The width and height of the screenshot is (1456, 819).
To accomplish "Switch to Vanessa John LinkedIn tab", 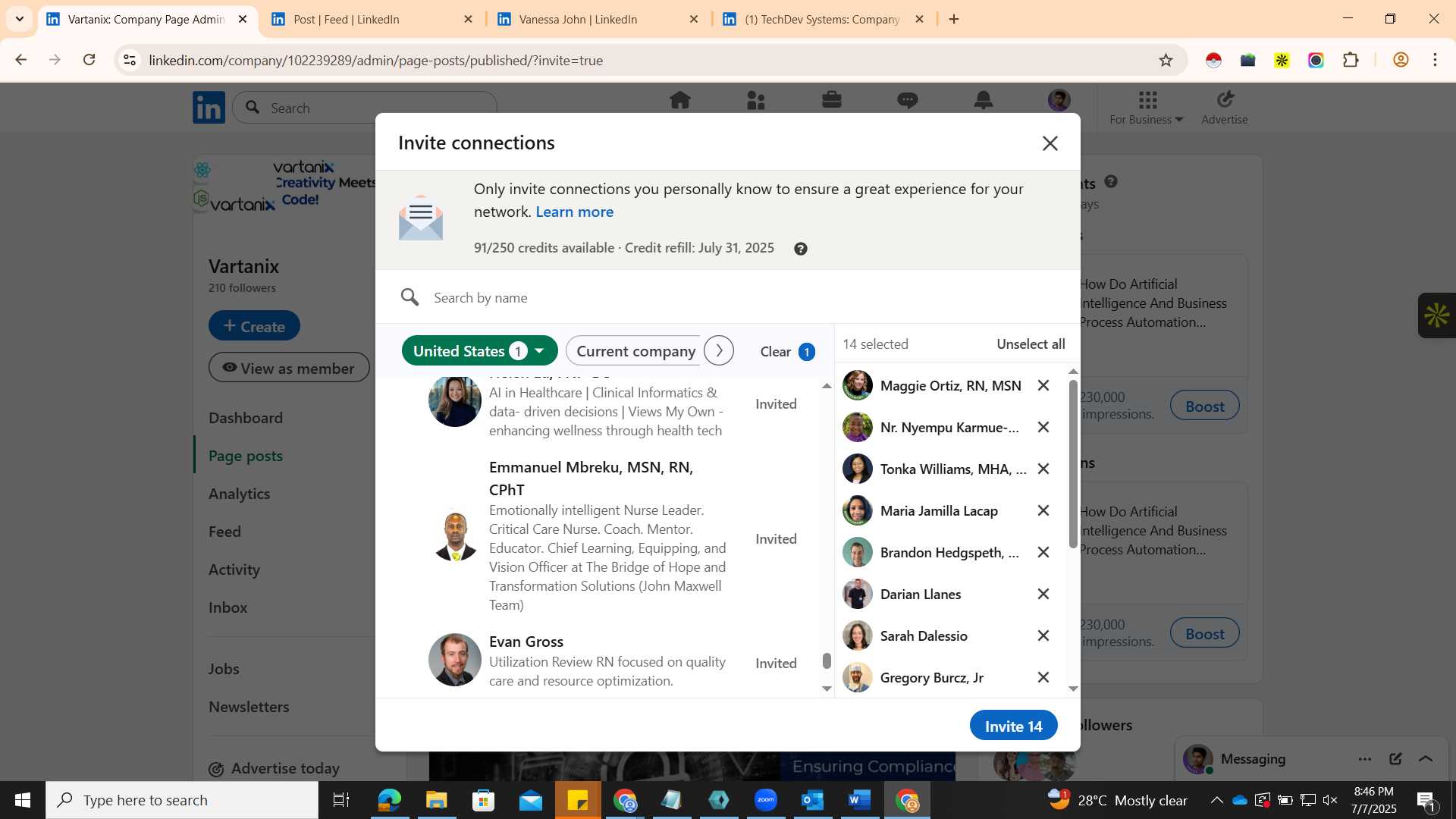I will [597, 20].
